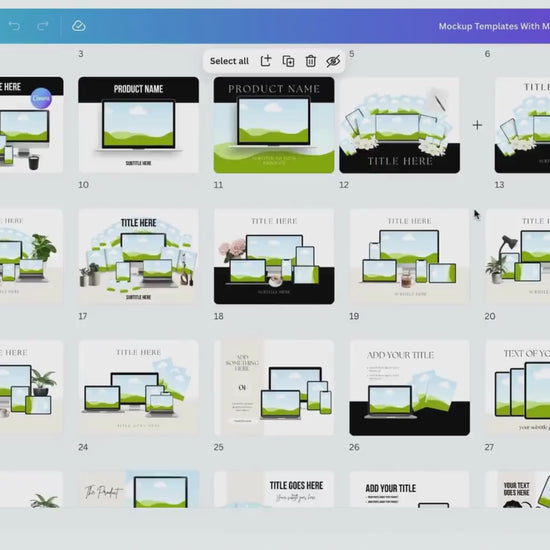Redo the last action
The width and height of the screenshot is (550, 550).
[x=42, y=26]
